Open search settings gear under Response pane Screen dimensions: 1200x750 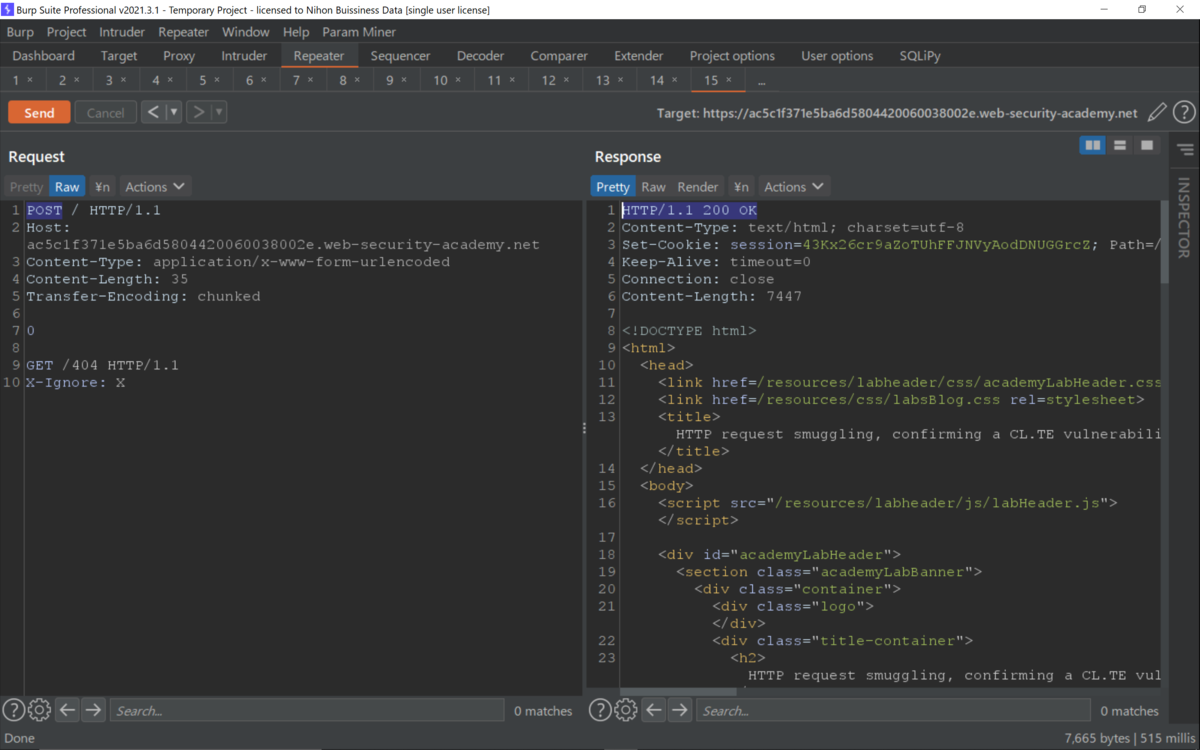(x=625, y=710)
